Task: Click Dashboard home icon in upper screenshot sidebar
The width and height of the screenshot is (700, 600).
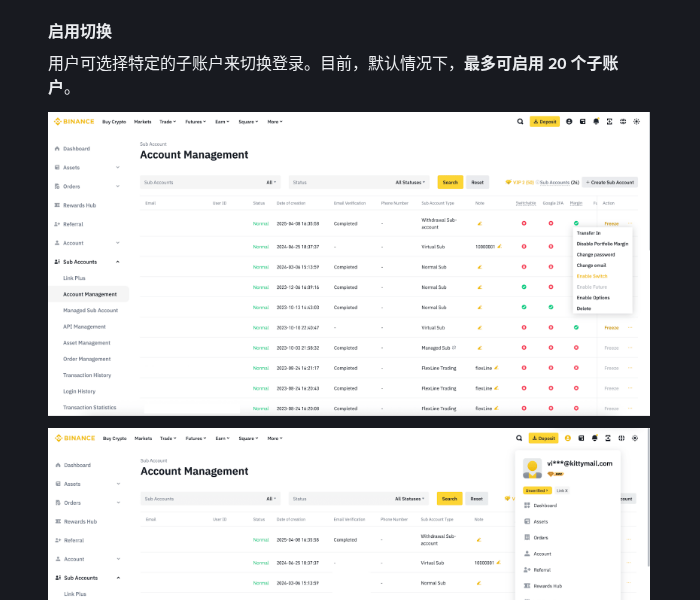Action: (x=57, y=149)
